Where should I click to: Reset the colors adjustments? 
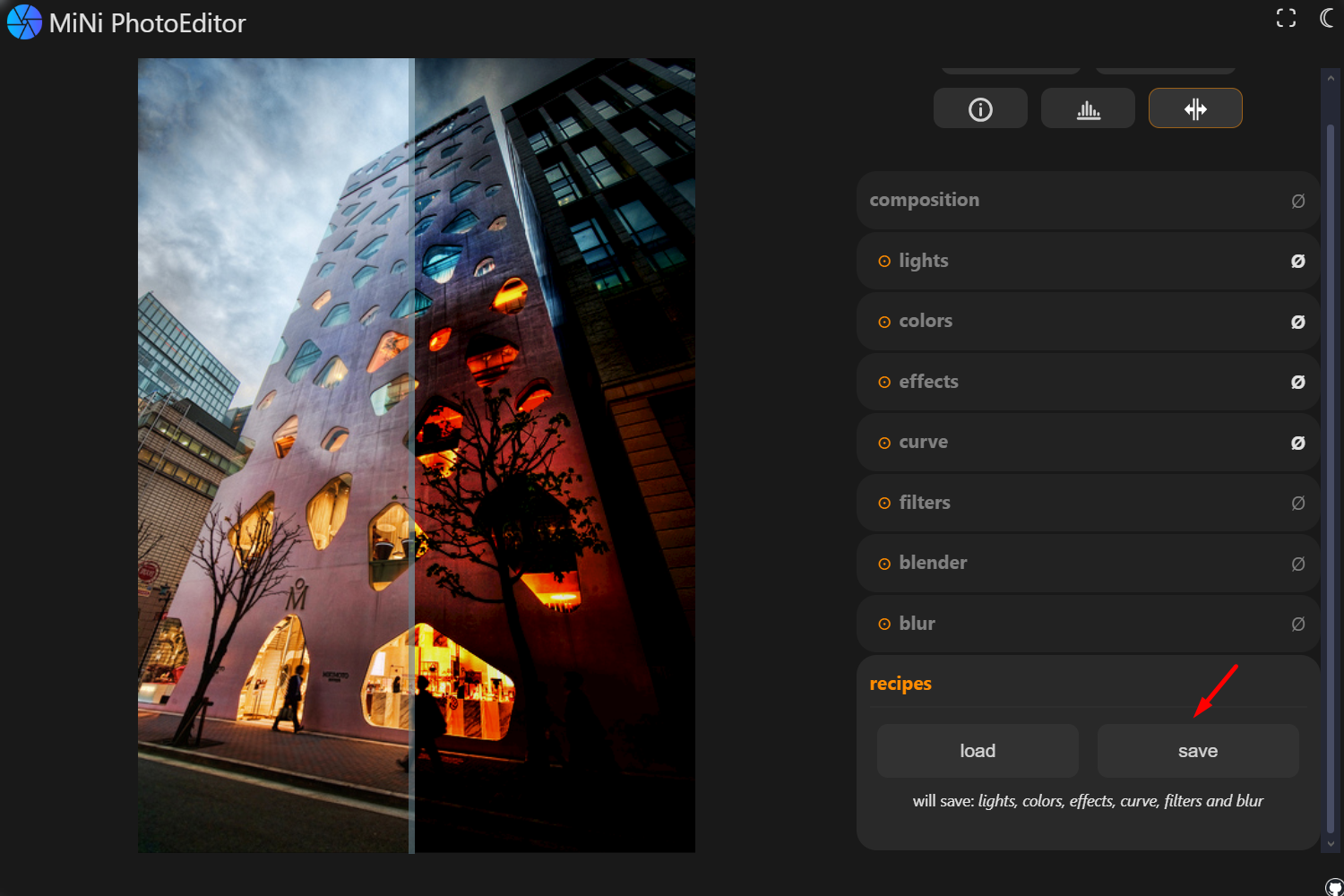click(x=1297, y=322)
